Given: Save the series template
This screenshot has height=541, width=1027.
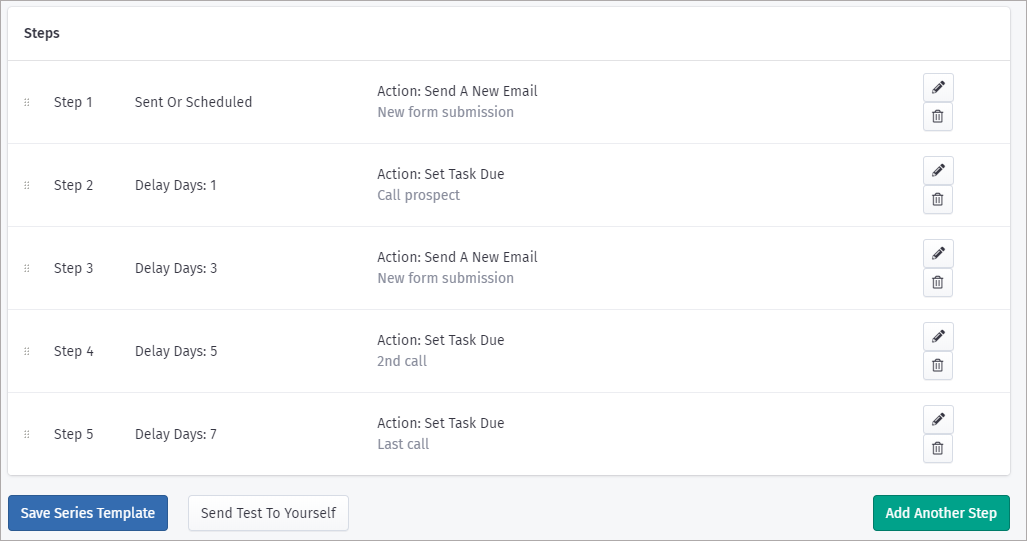Looking at the screenshot, I should click(x=88, y=513).
